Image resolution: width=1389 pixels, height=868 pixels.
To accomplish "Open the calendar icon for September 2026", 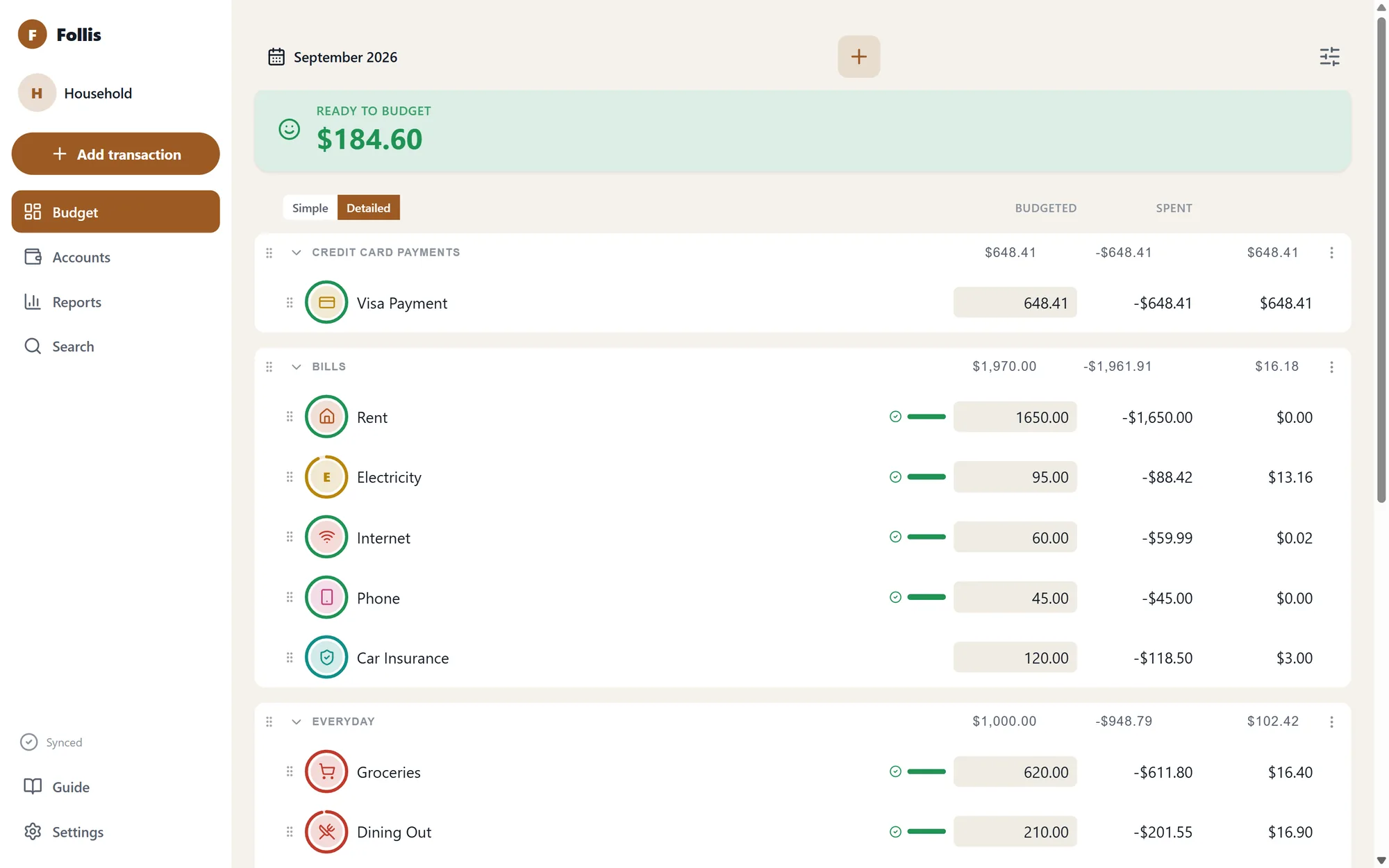I will coord(276,57).
